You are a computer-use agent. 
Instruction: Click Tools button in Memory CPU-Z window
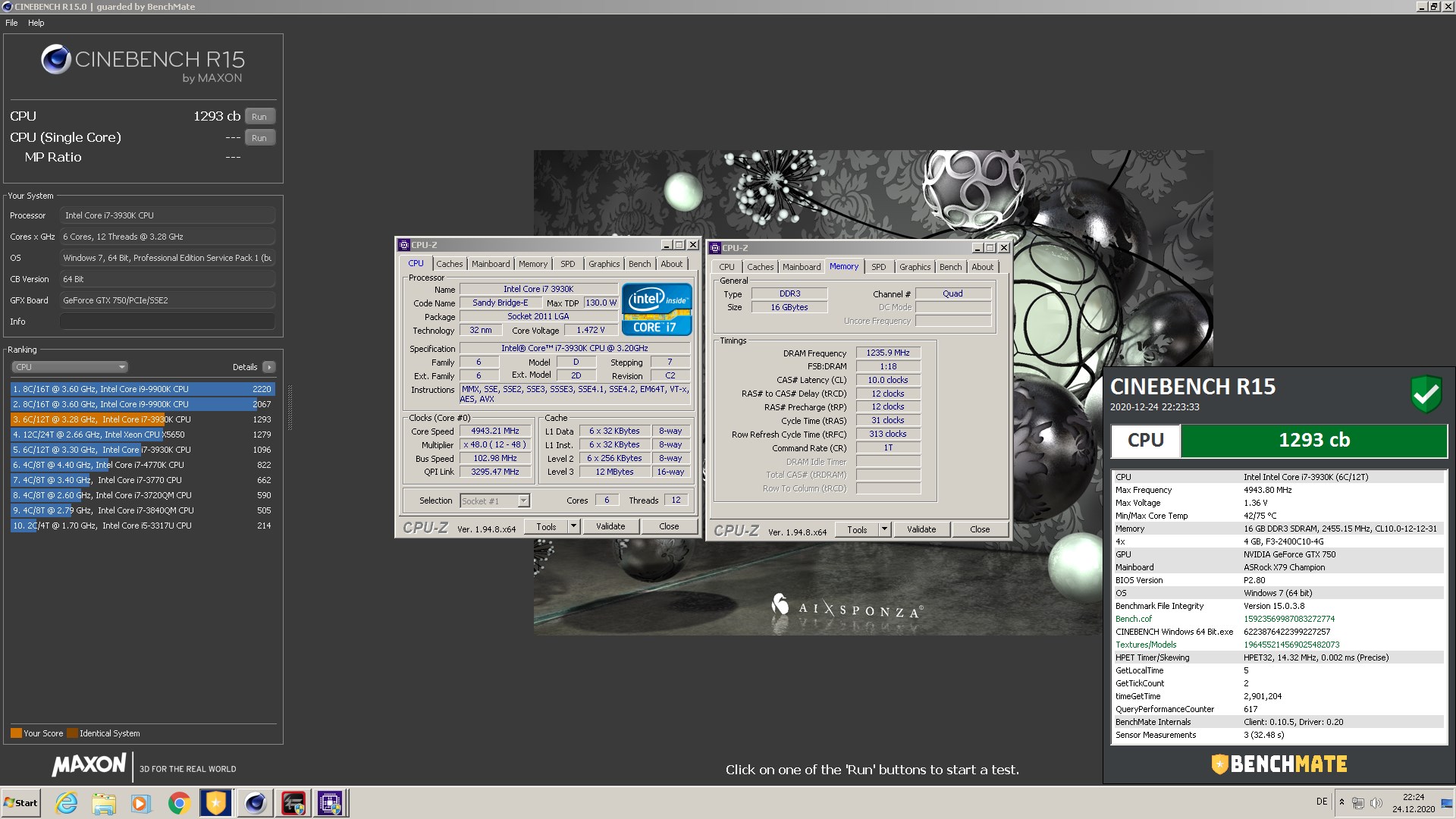(857, 529)
